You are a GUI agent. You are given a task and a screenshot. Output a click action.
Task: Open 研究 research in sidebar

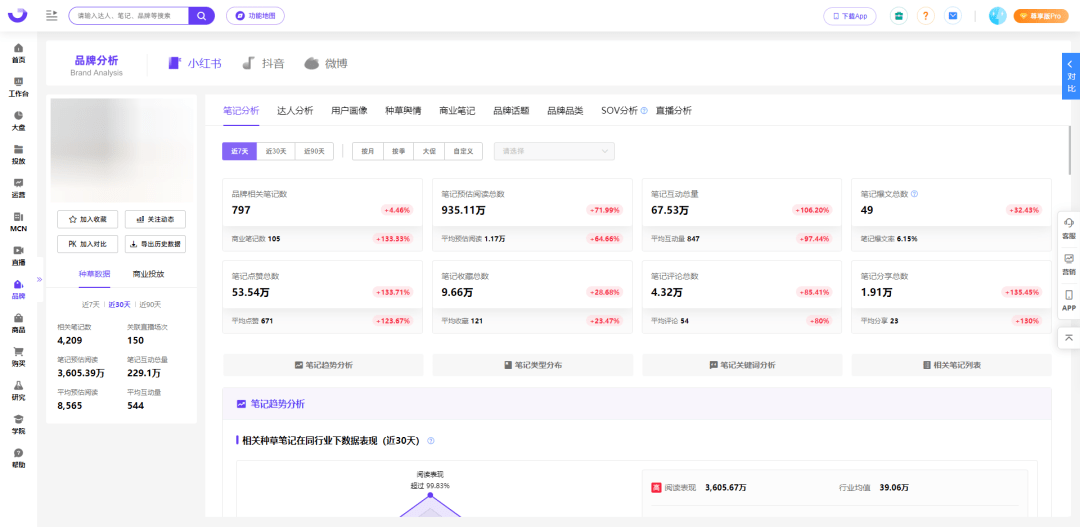coord(19,391)
